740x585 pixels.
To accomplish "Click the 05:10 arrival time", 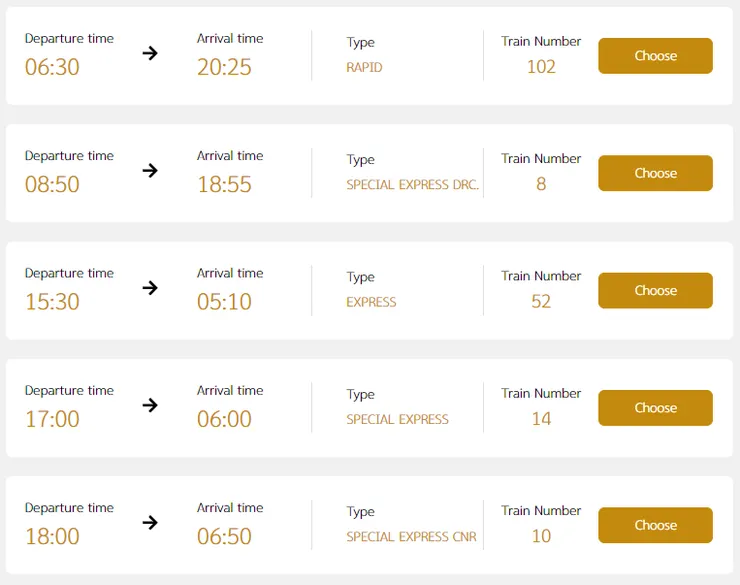I will tap(224, 302).
